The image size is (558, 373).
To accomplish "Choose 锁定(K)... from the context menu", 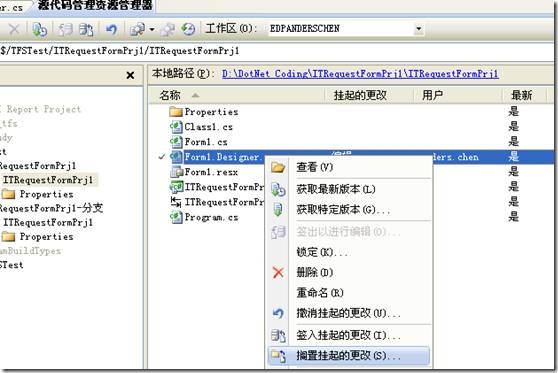I will (349, 252).
